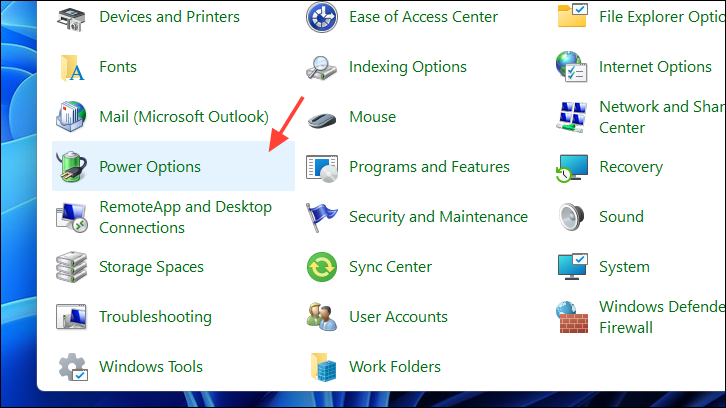Open the Ease of Access Center icon

tap(322, 17)
